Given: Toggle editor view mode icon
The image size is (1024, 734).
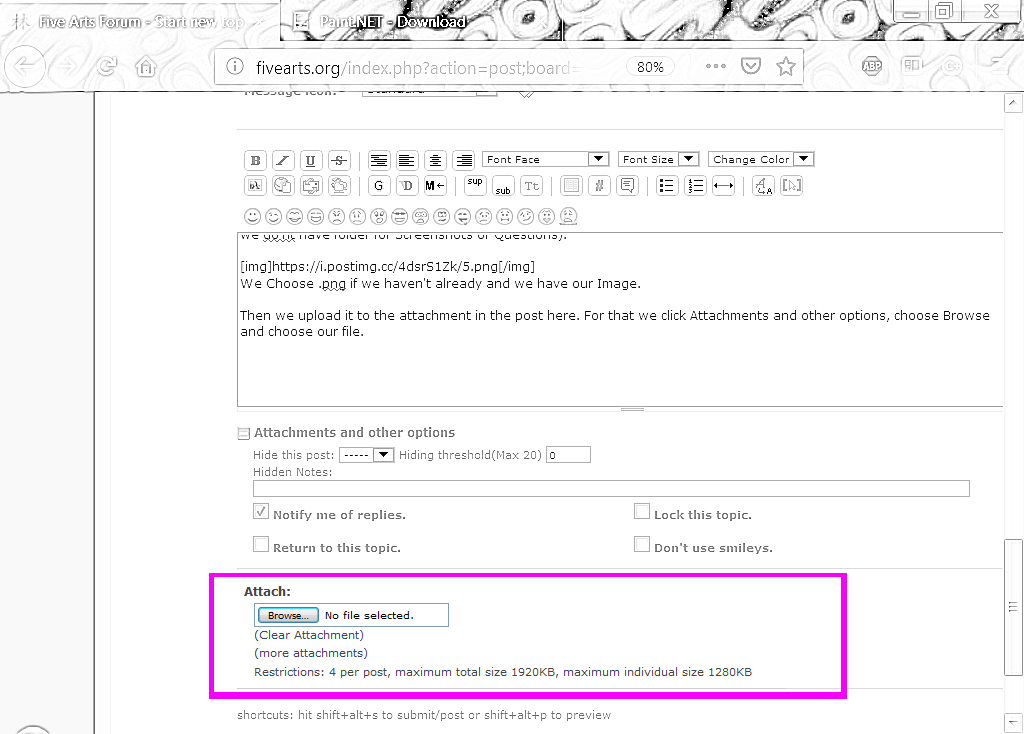Looking at the screenshot, I should point(791,185).
